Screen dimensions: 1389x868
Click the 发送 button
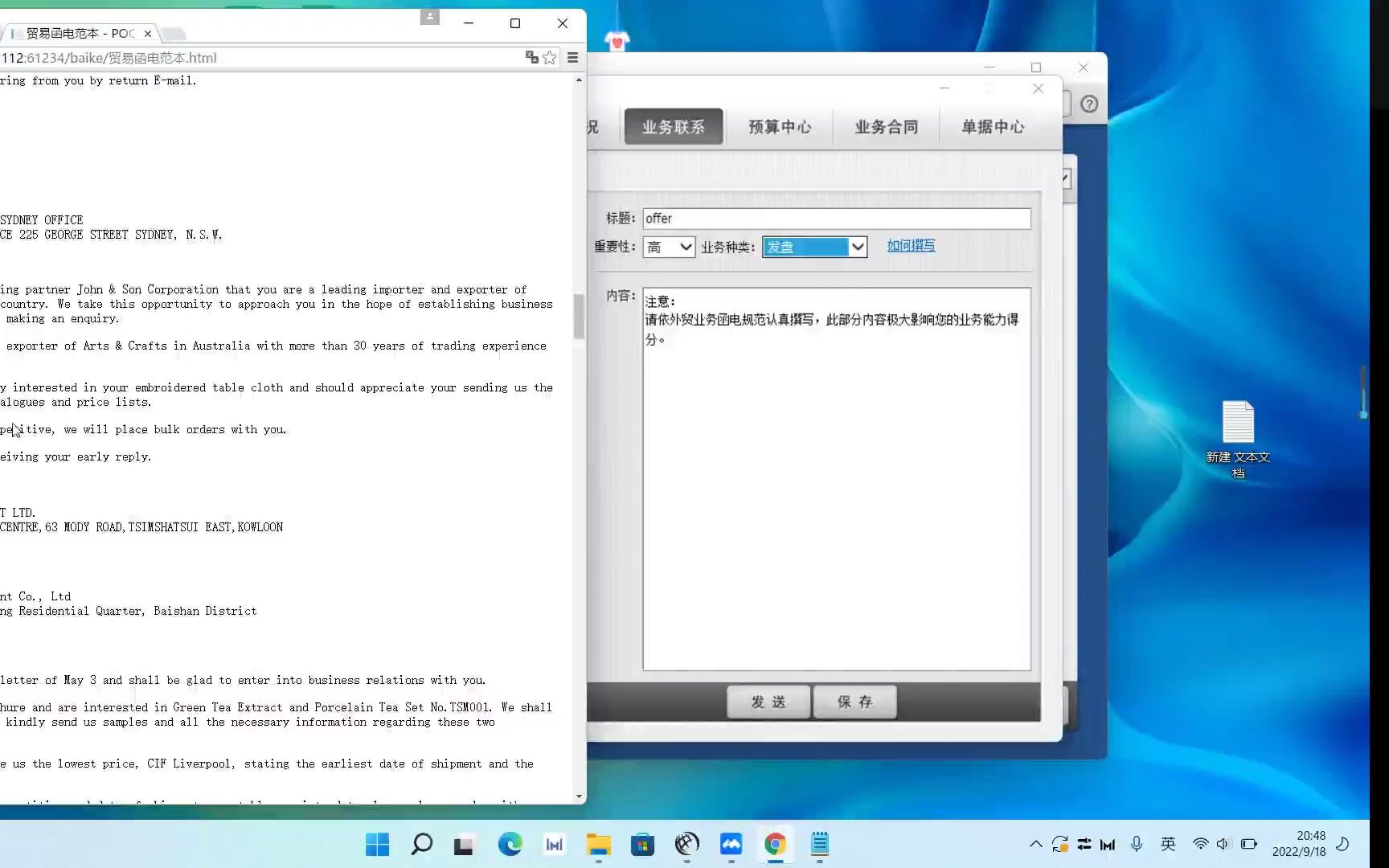[768, 702]
